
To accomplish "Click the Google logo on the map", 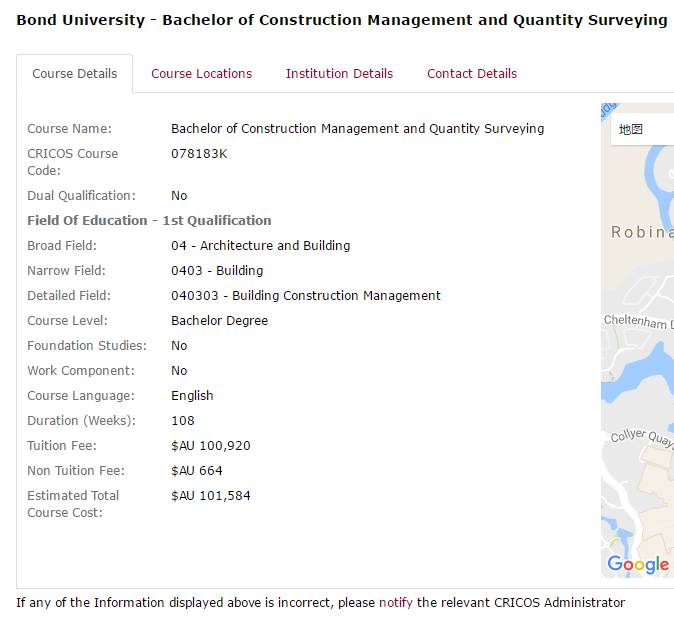I will coord(638,564).
